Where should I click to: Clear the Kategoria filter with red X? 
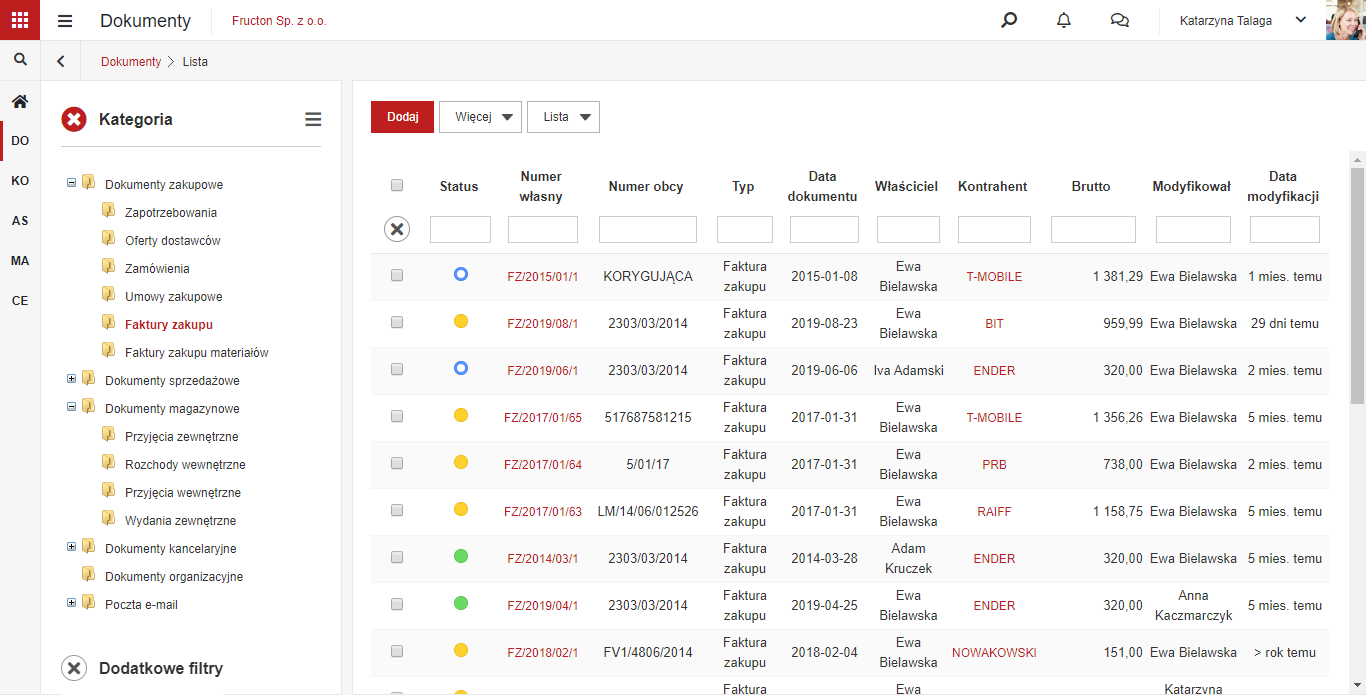coord(74,120)
